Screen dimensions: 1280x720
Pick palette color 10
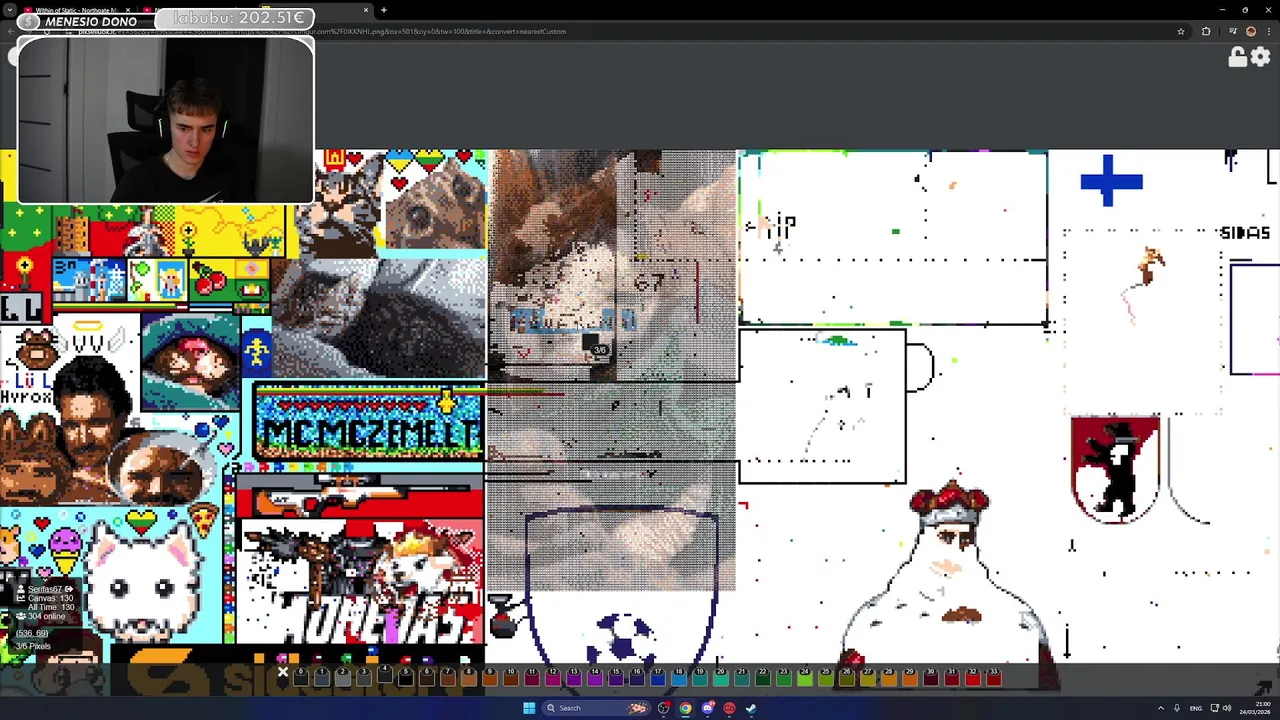pyautogui.click(x=510, y=678)
